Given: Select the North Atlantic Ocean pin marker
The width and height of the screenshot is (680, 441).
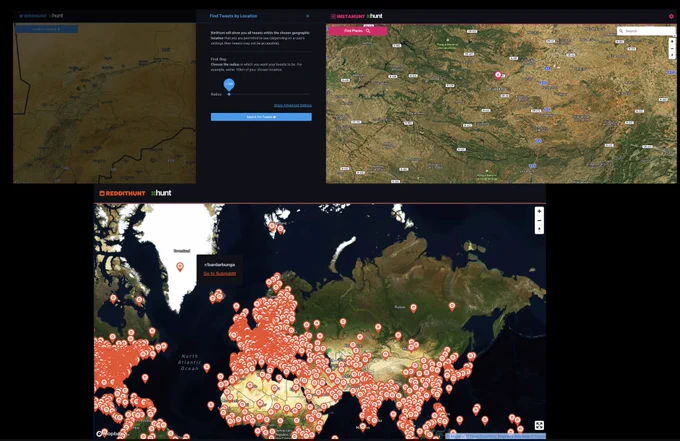Looking at the screenshot, I should (207, 368).
